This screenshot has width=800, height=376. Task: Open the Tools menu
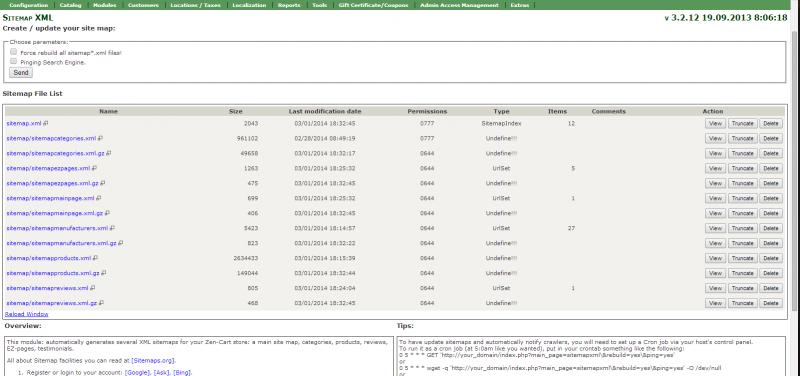319,5
